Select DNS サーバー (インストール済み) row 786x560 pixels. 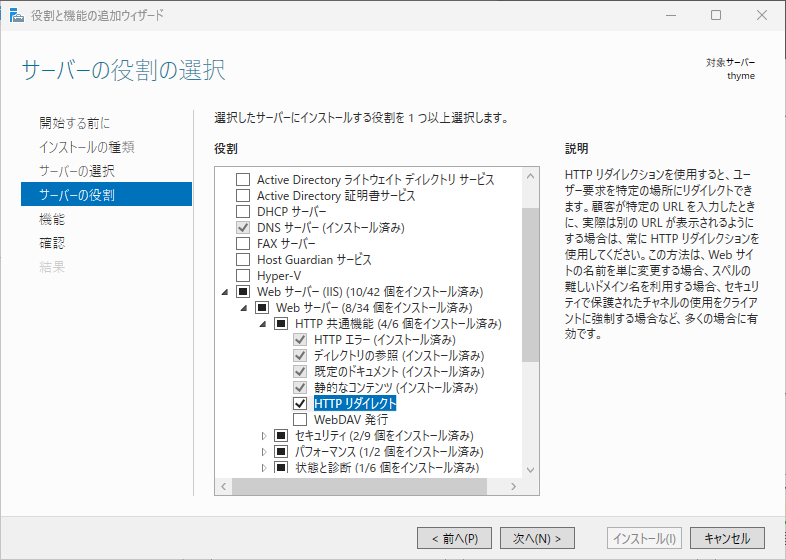[331, 228]
